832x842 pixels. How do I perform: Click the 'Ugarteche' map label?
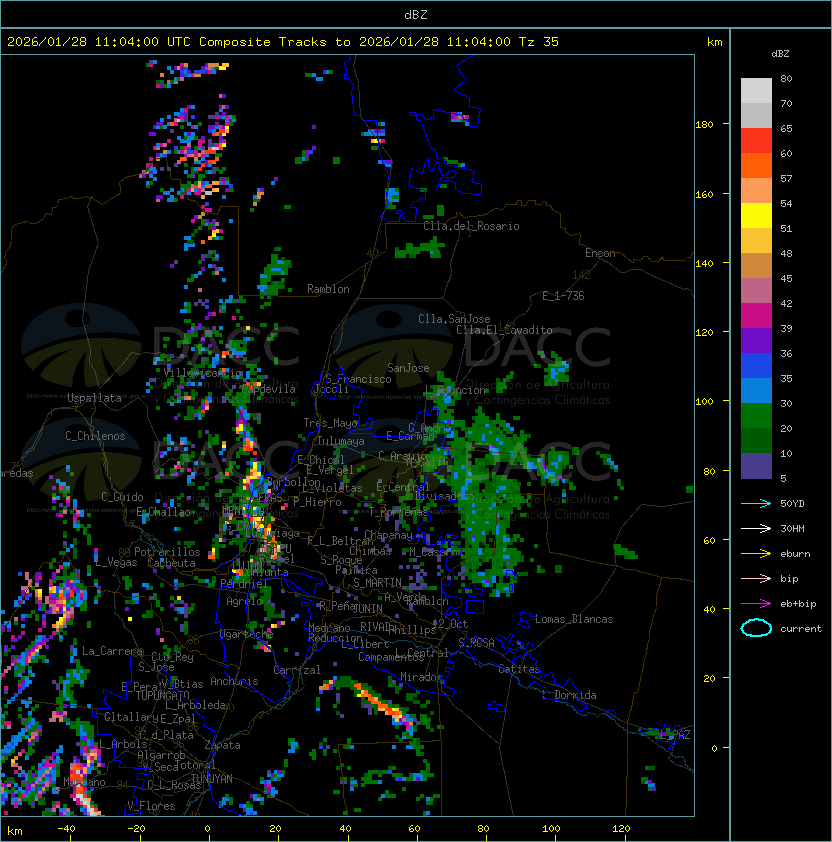coord(246,634)
